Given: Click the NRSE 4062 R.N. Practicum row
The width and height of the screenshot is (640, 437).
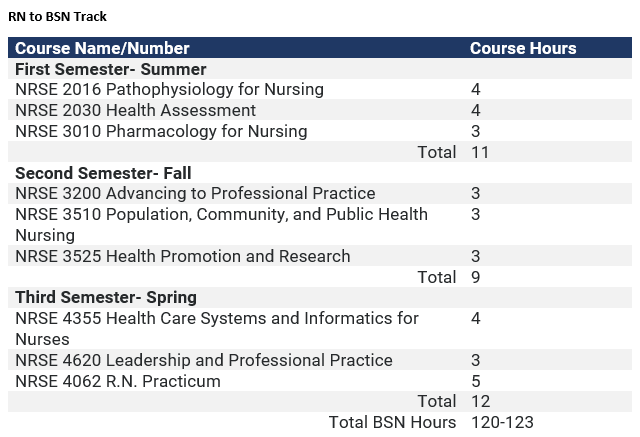Looking at the screenshot, I should pyautogui.click(x=118, y=381).
